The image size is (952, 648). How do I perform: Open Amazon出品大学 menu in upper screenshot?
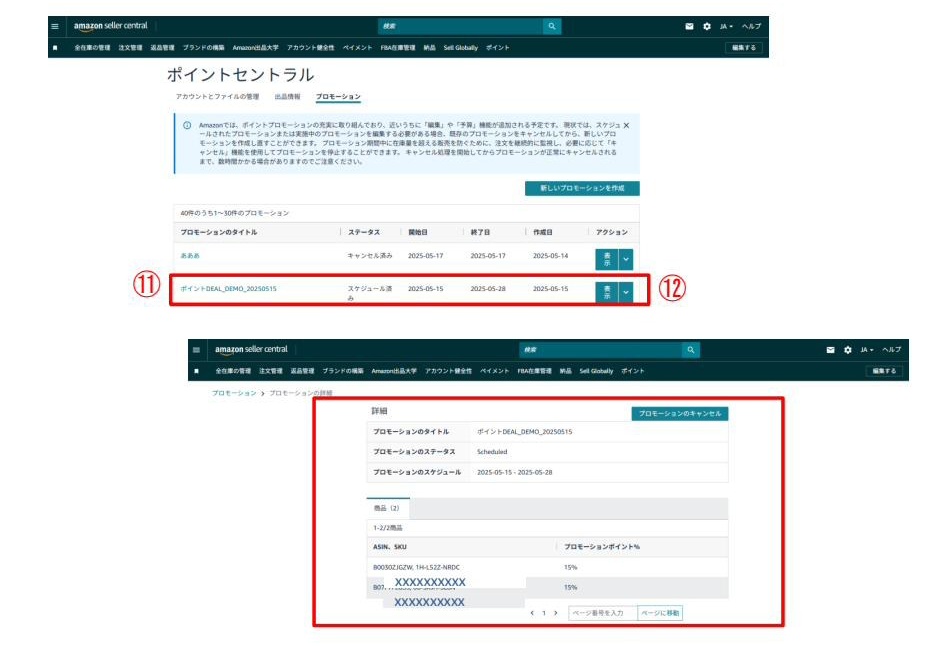(x=256, y=47)
